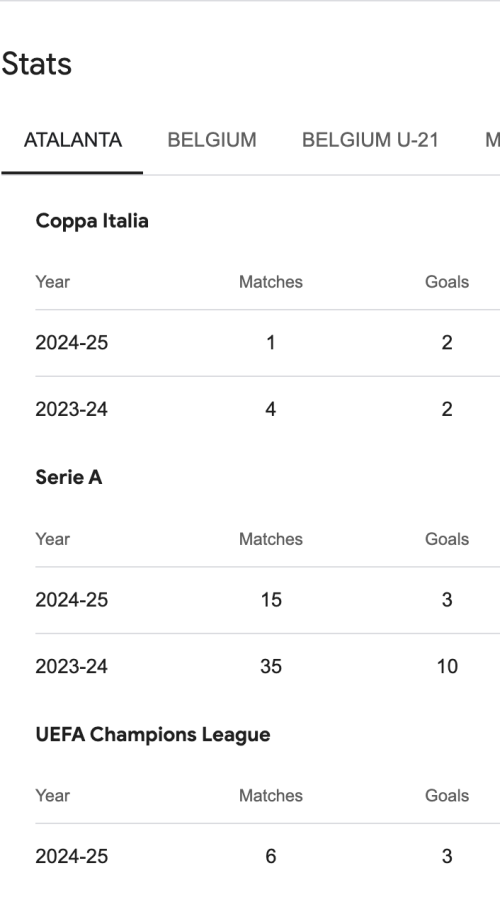Select the Coppa Italia 2024-25 row
Image resolution: width=500 pixels, height=907 pixels.
pos(267,342)
